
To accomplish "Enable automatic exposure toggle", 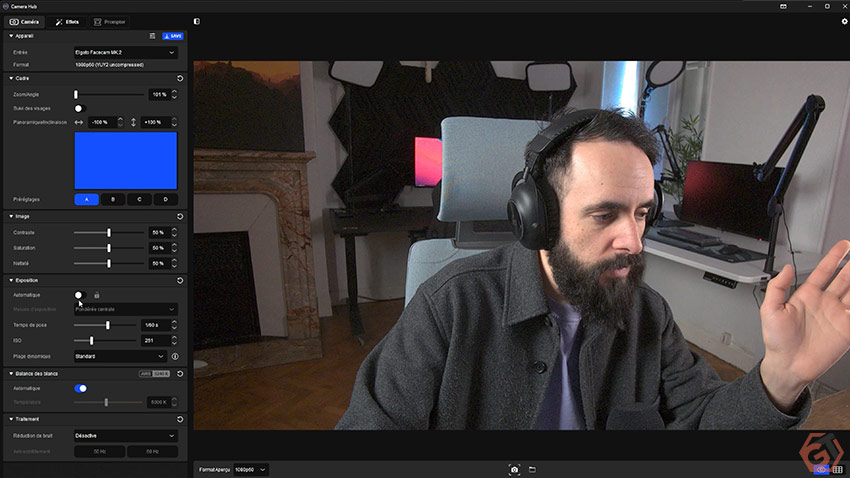I will click(x=80, y=295).
